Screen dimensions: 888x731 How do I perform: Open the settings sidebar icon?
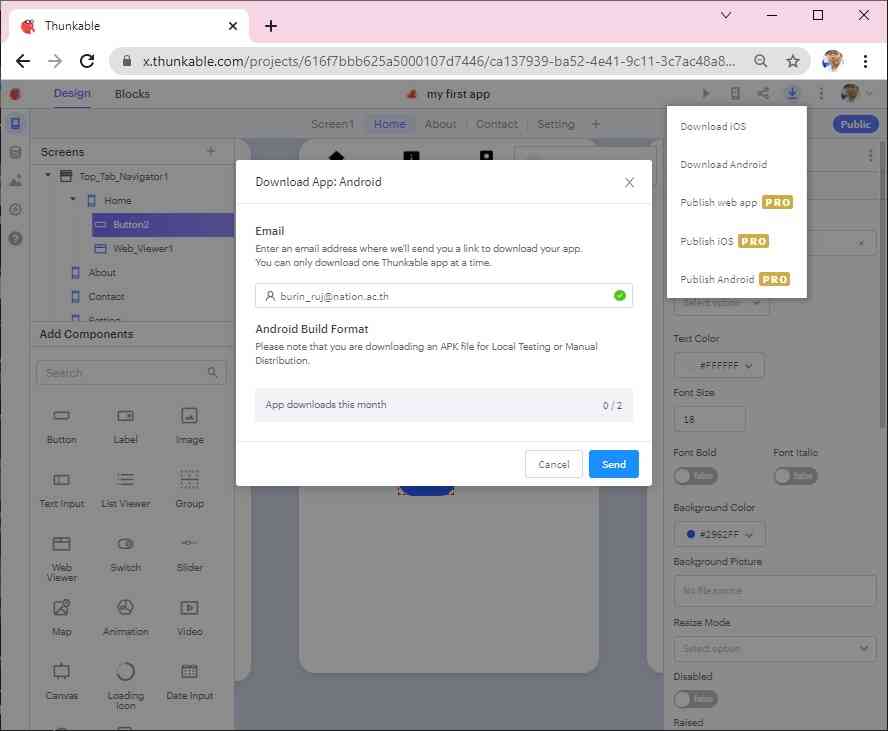(16, 210)
